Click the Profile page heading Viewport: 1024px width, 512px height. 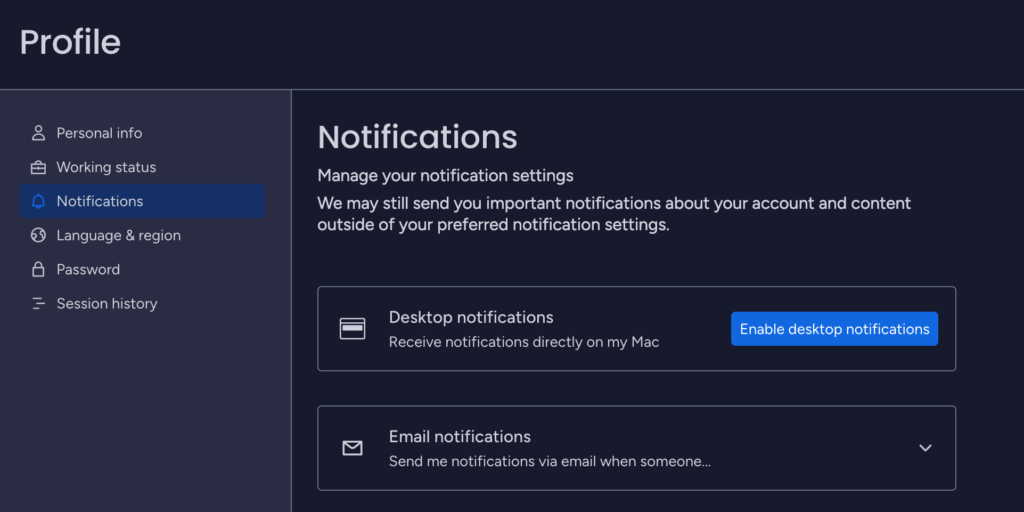pyautogui.click(x=71, y=42)
